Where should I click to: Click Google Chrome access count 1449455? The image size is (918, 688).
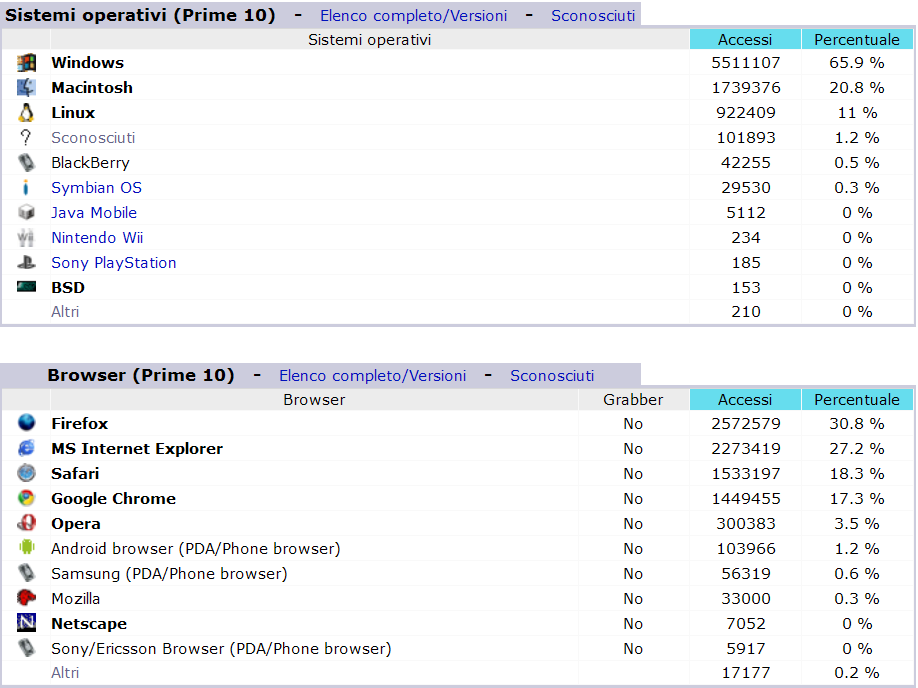(x=746, y=499)
